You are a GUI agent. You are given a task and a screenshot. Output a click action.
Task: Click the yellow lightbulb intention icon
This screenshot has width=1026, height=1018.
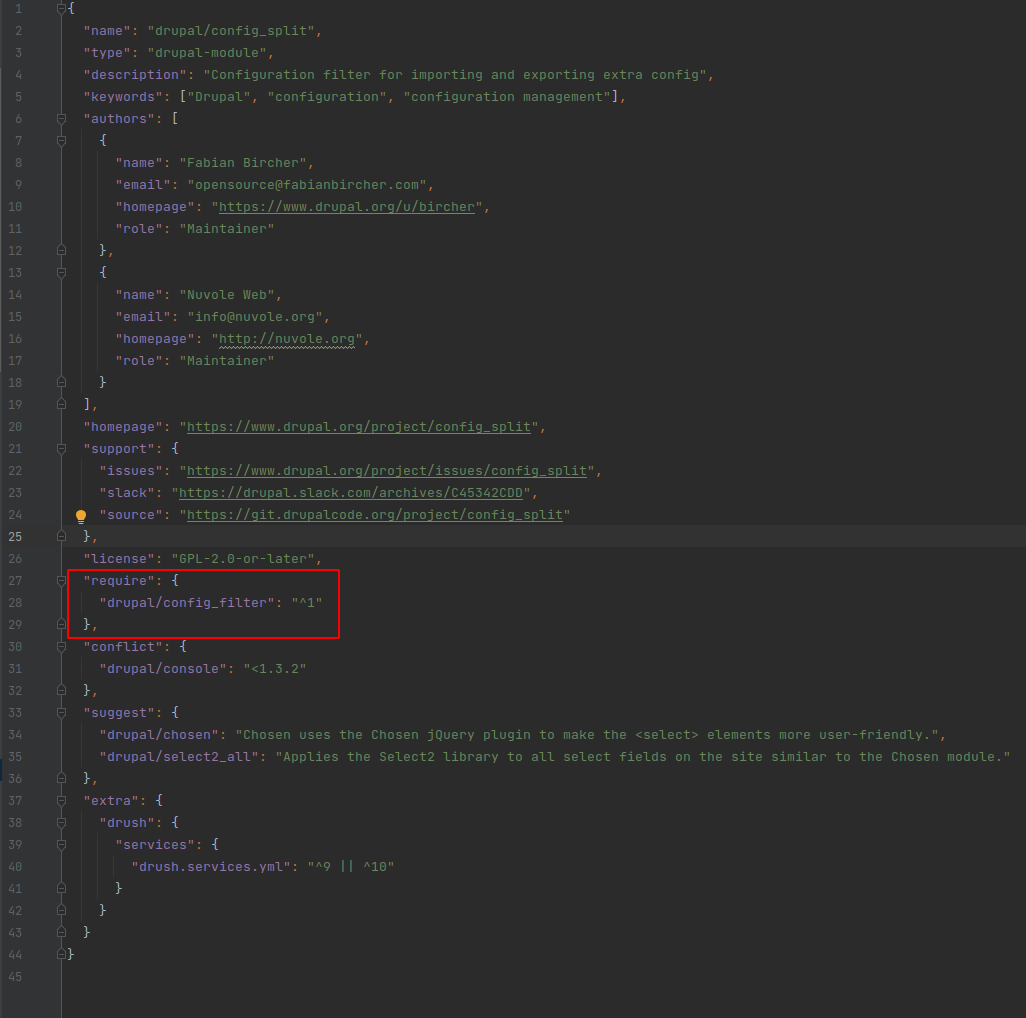click(80, 516)
